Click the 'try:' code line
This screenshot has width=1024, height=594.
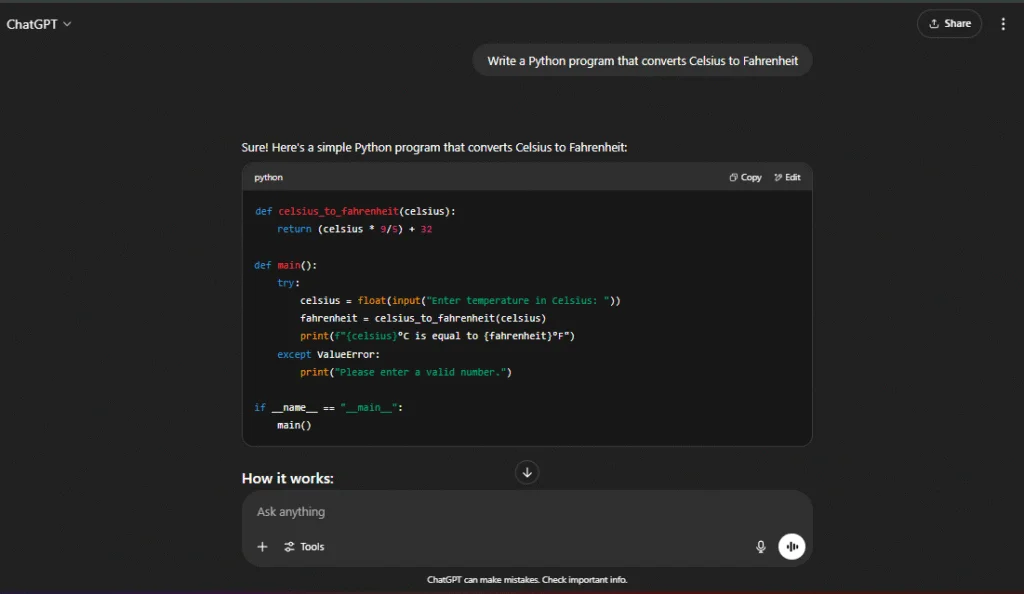289,283
